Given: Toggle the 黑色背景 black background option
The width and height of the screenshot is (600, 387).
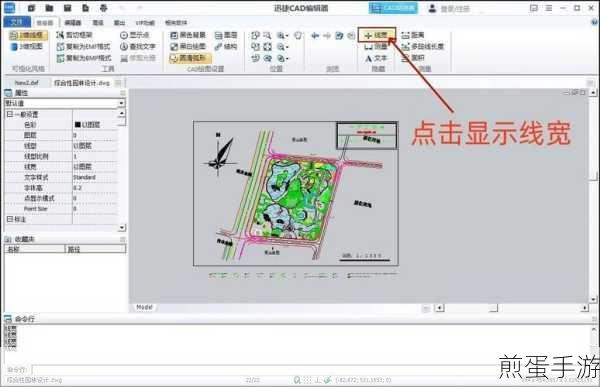Looking at the screenshot, I should (188, 35).
